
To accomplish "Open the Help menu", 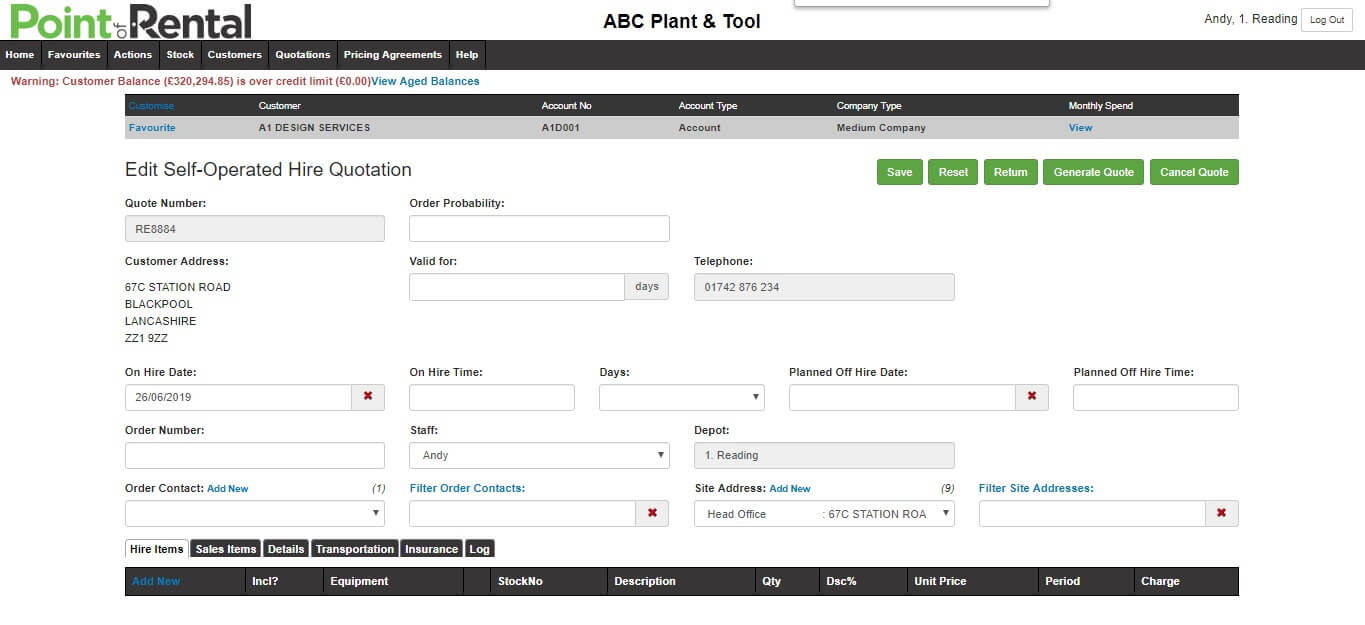I will [x=467, y=55].
